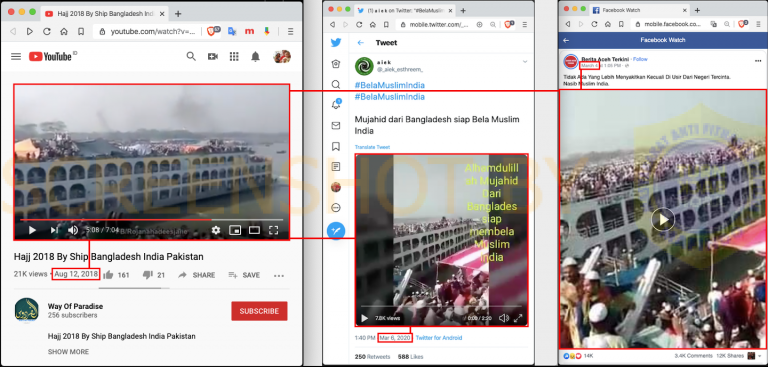Viewport: 768px width, 367px height.
Task: Select the aiek on Twitter tab
Action: (x=405, y=10)
